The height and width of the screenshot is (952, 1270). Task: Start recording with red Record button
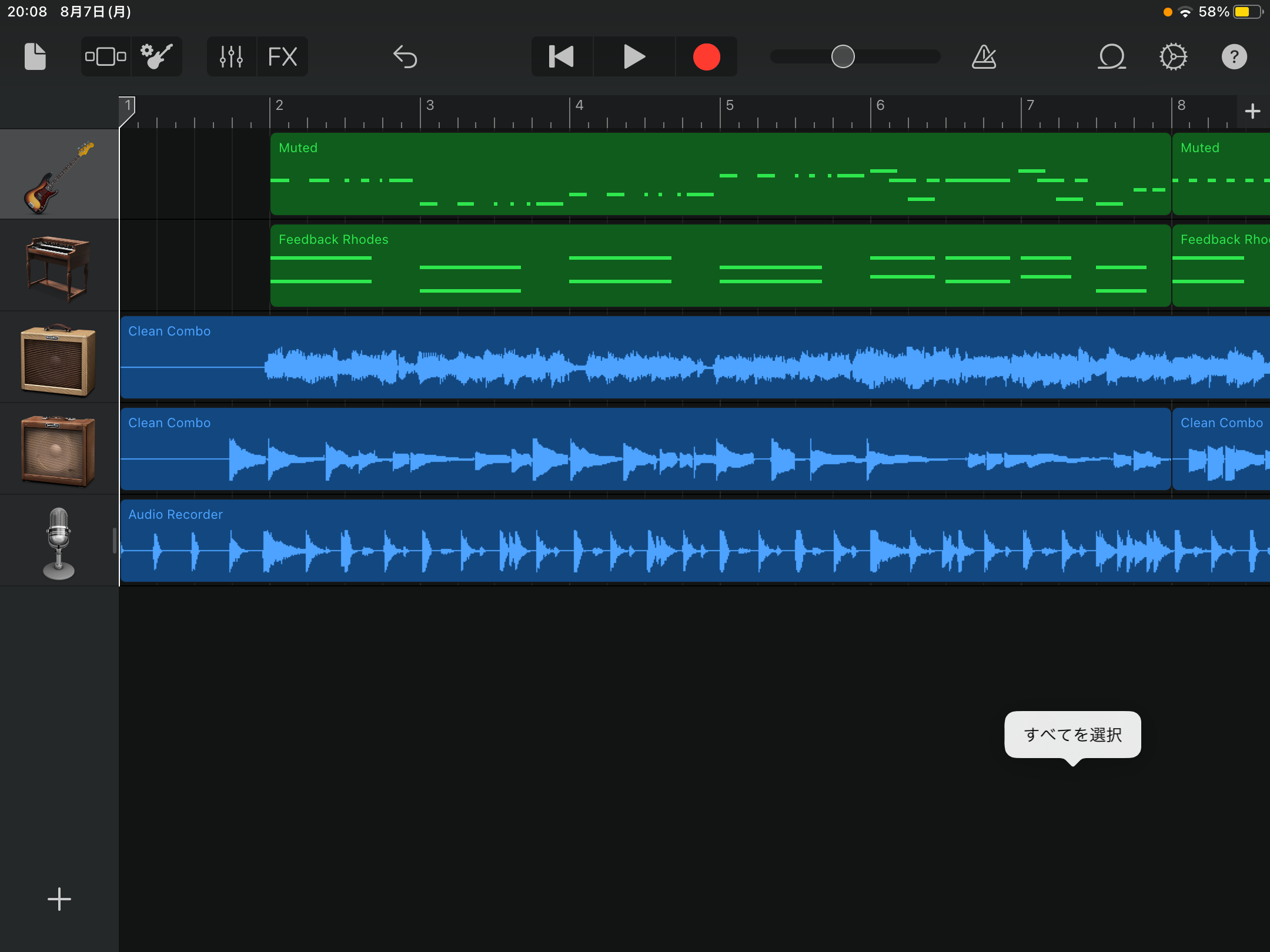706,57
